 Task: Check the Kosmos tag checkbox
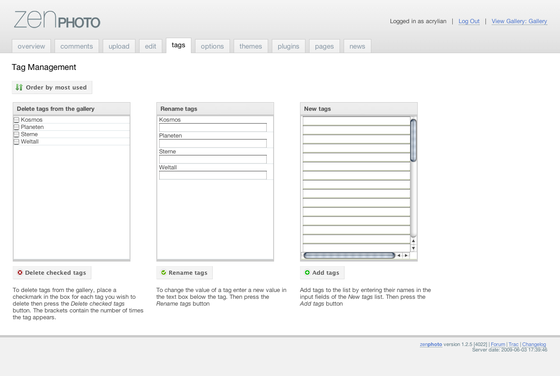click(16, 120)
